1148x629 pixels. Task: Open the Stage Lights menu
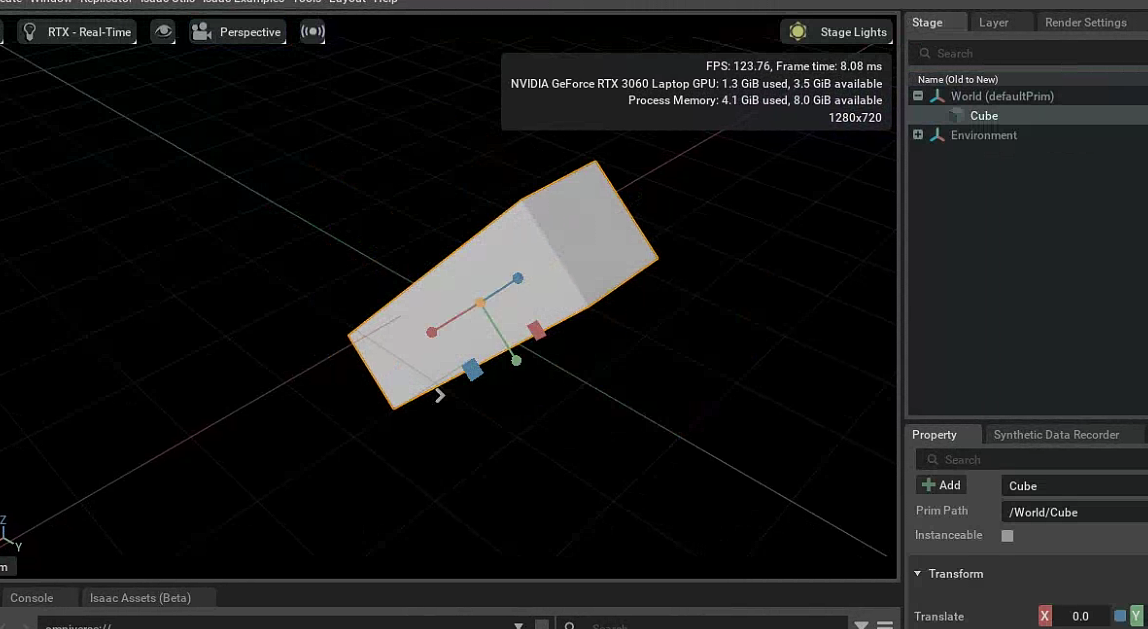837,31
